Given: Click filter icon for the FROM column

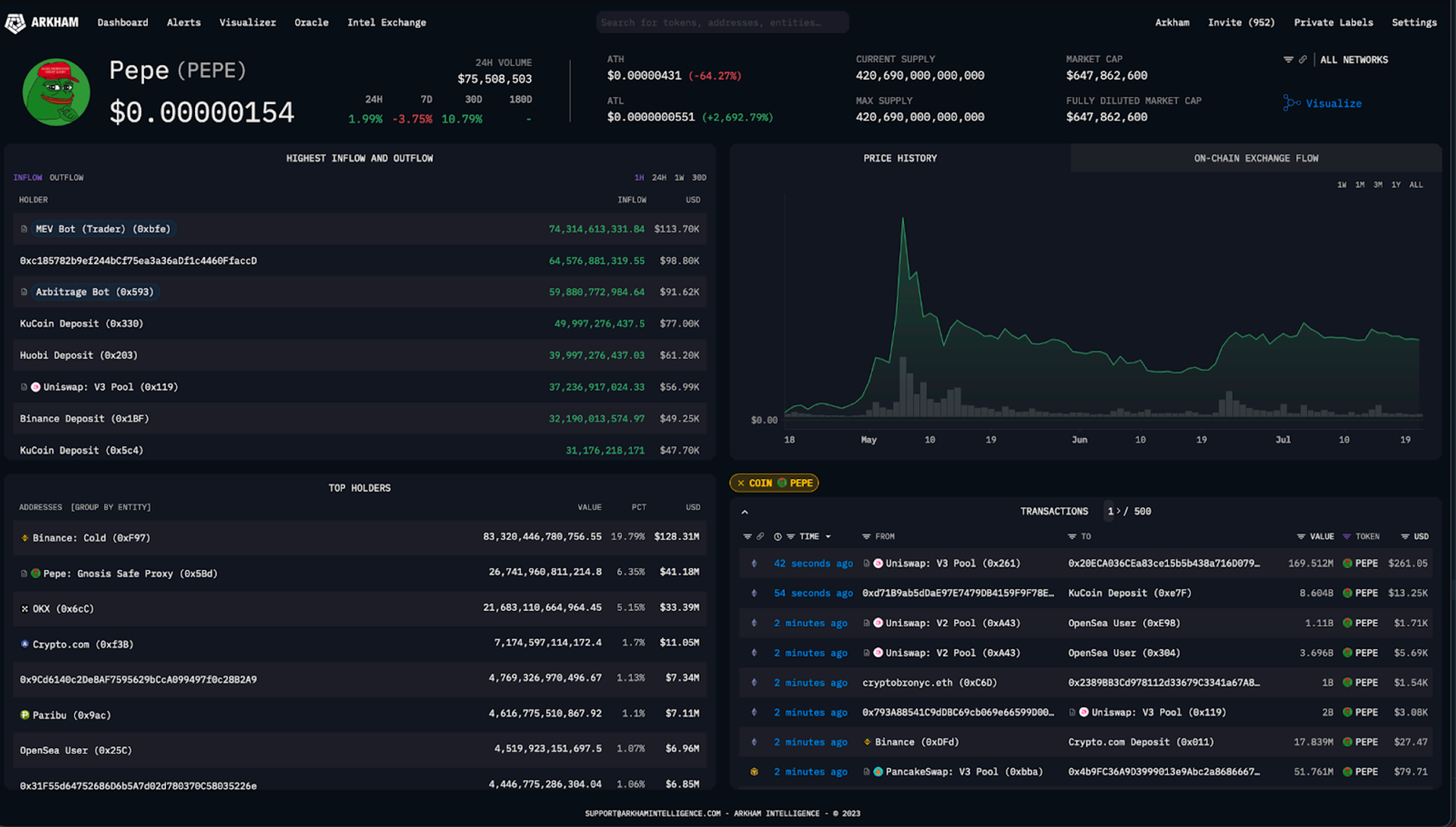Looking at the screenshot, I should point(867,537).
